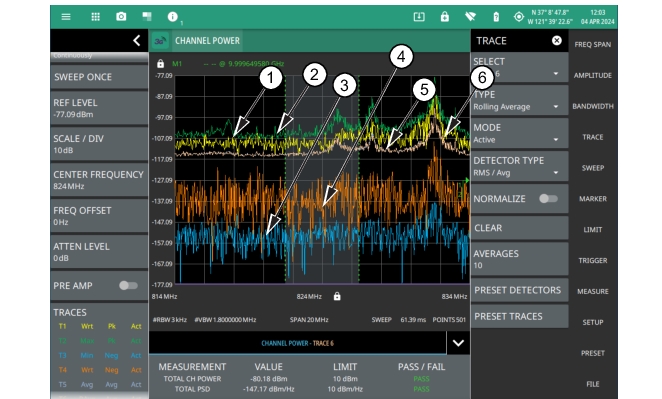Click the padlock icon in the top bar
The image size is (662, 399).
click(x=445, y=16)
